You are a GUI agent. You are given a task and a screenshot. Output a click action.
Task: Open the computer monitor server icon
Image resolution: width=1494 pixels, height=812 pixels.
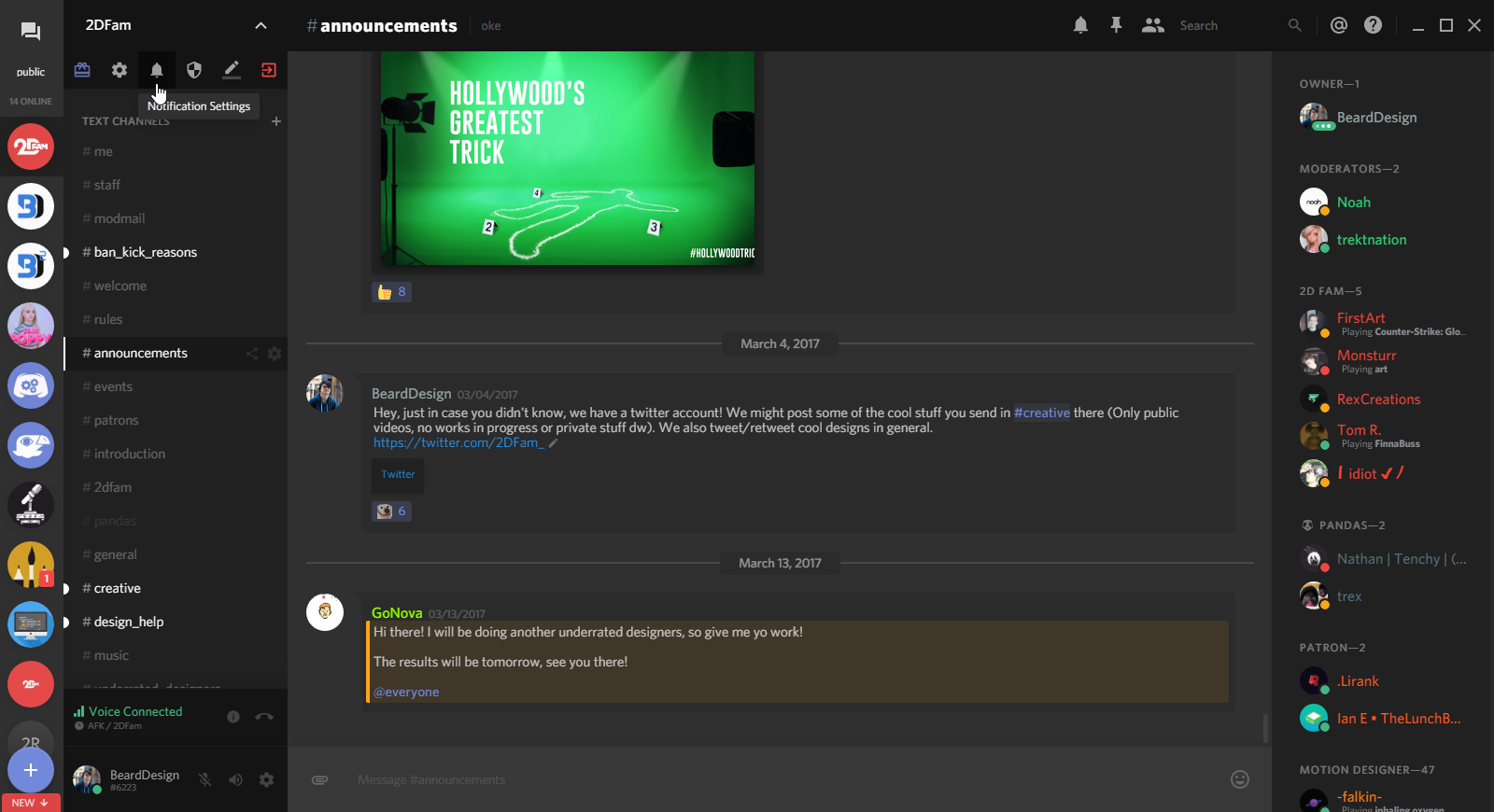31,624
